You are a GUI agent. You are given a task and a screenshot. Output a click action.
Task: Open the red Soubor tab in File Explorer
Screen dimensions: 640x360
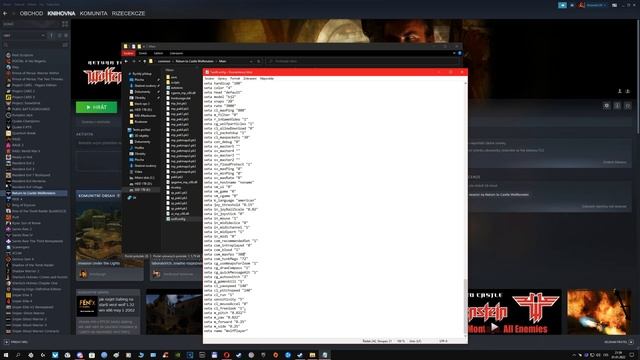(x=129, y=53)
